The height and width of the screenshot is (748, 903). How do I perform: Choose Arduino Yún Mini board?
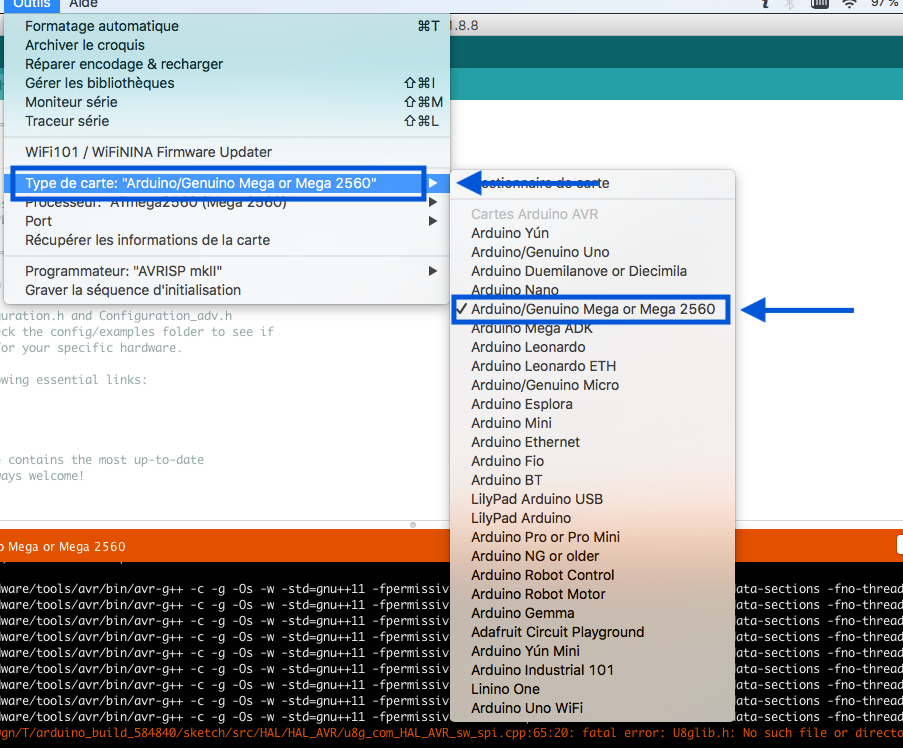593,651
